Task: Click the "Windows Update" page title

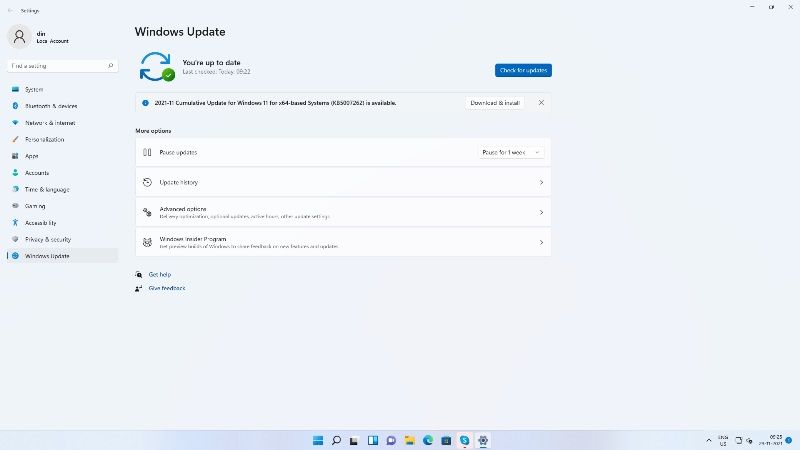Action: [x=180, y=32]
